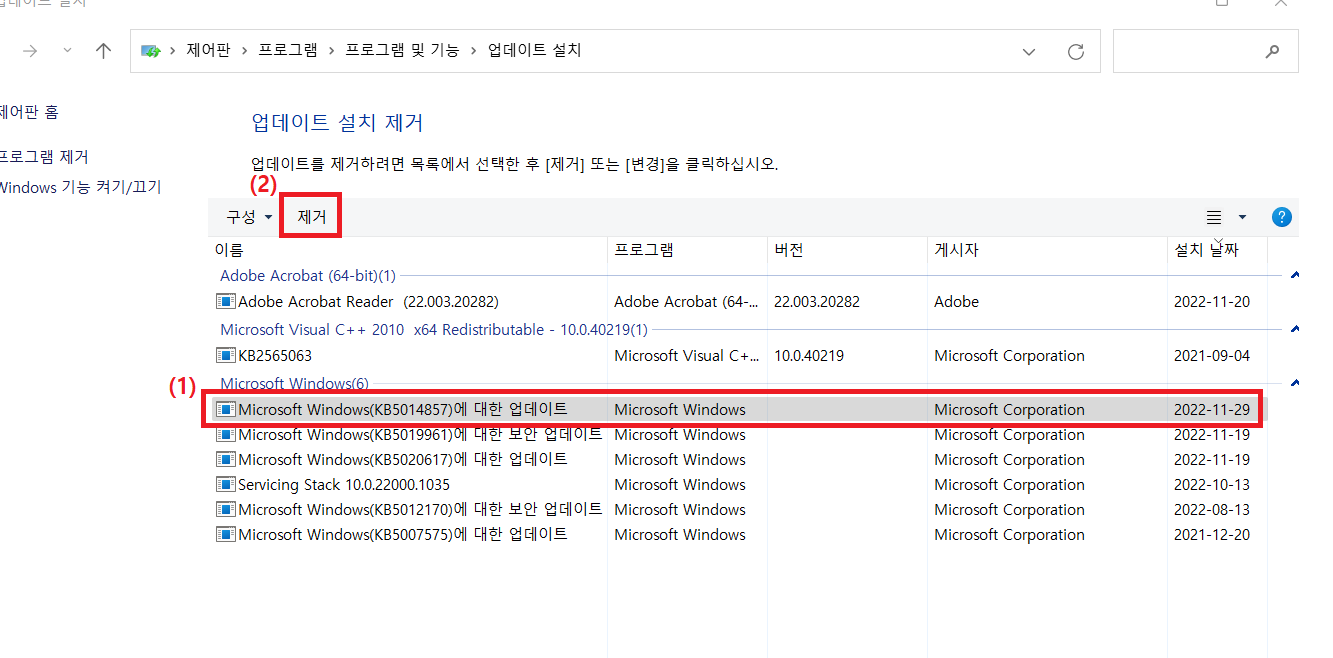Image resolution: width=1333 pixels, height=658 pixels.
Task: Change view layout icon
Action: [1214, 217]
